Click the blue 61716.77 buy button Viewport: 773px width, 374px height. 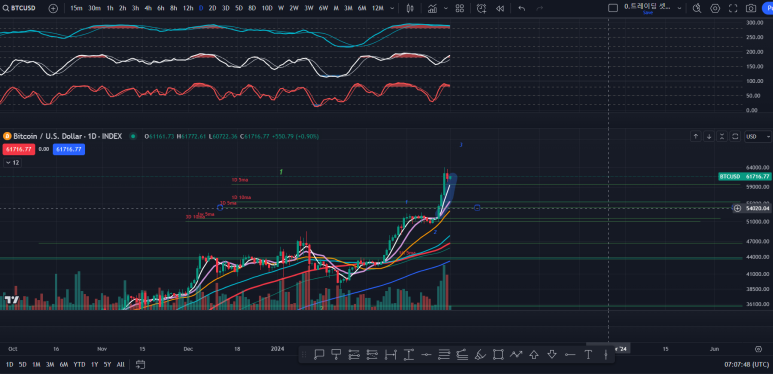click(x=69, y=149)
